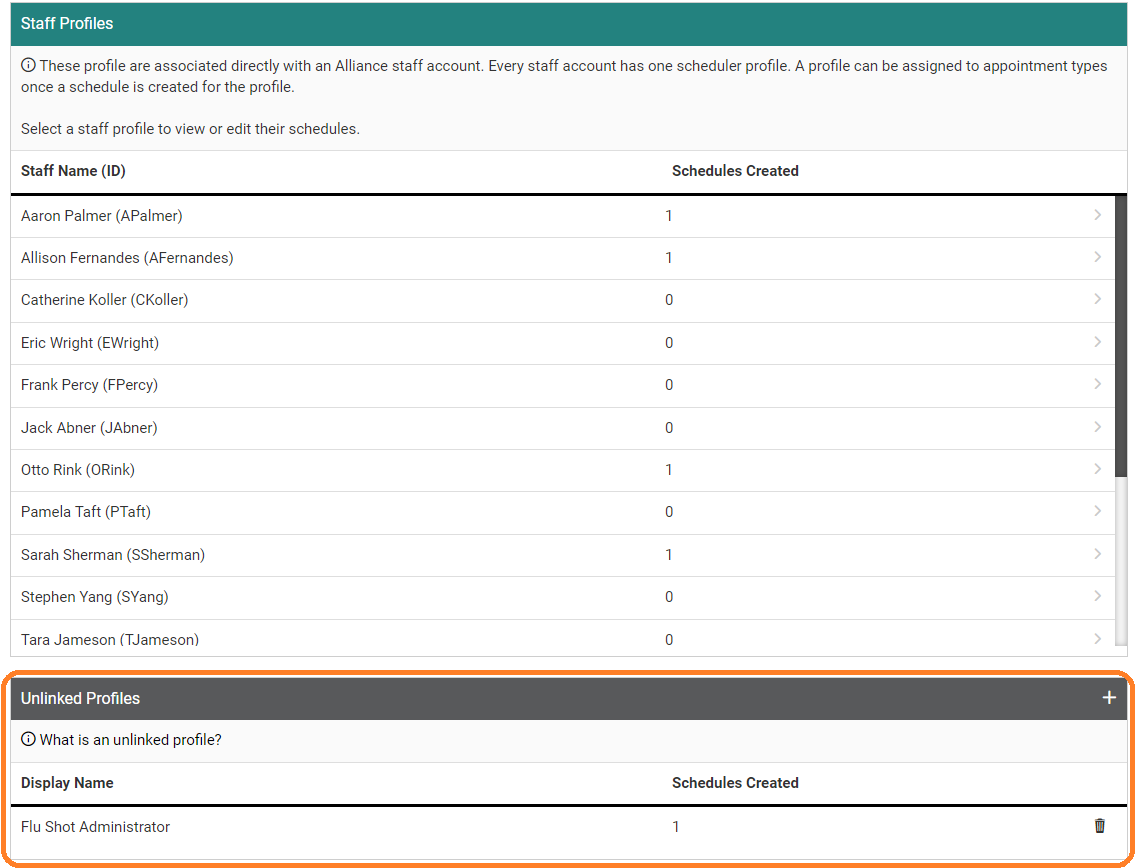Open Tara Jameson profile row
Image resolution: width=1139 pixels, height=868 pixels.
tap(110, 639)
